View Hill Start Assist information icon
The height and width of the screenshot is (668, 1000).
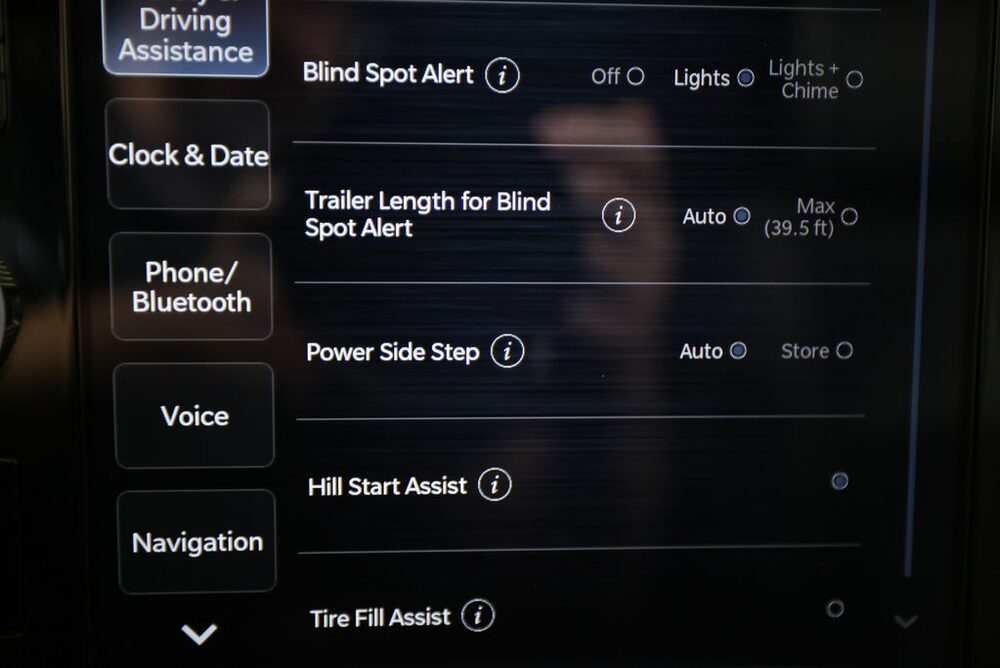[x=494, y=485]
